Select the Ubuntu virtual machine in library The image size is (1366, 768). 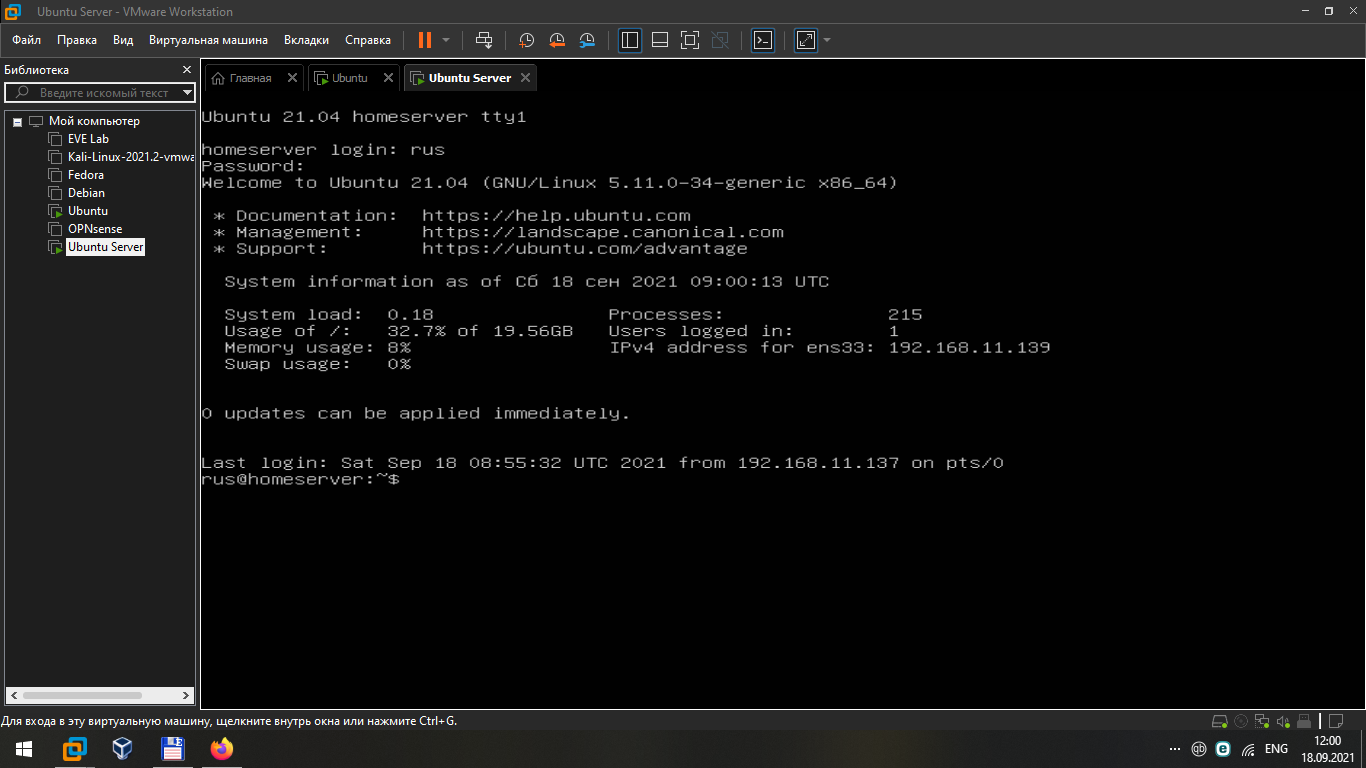[x=88, y=211]
